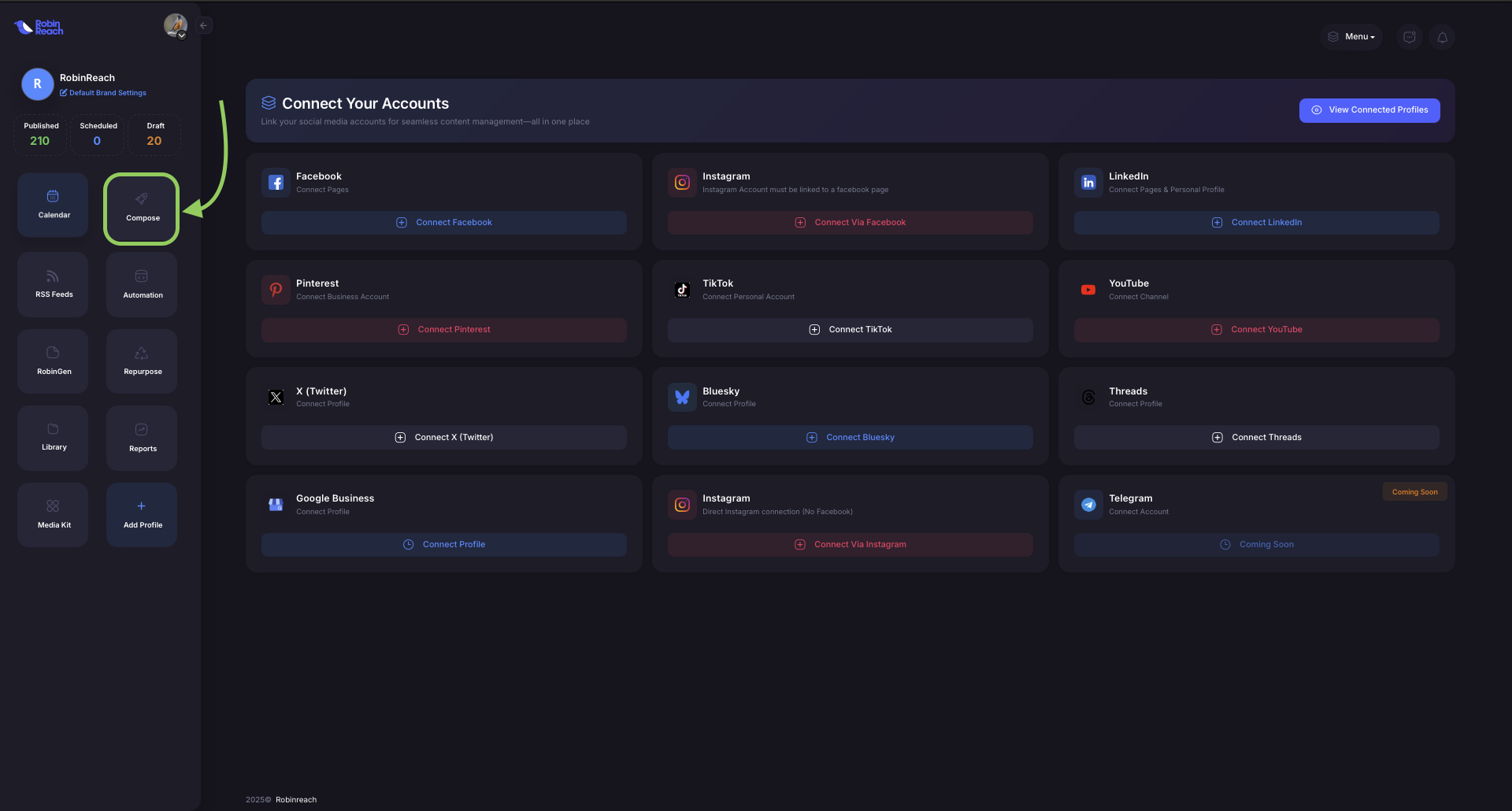1512x811 pixels.
Task: Click the Connect X (Twitter) button
Action: pos(444,438)
